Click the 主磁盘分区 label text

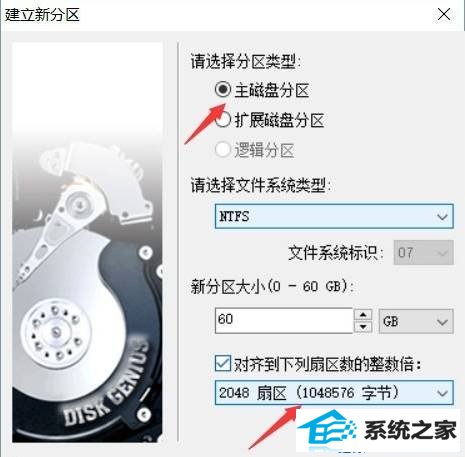(x=272, y=90)
